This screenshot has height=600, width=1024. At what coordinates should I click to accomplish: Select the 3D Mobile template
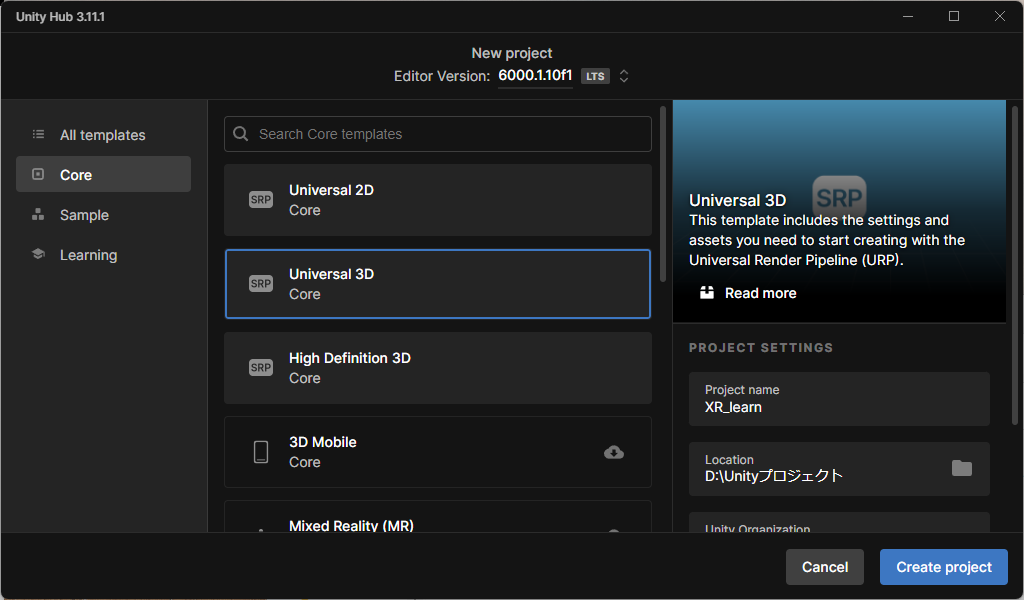(438, 452)
